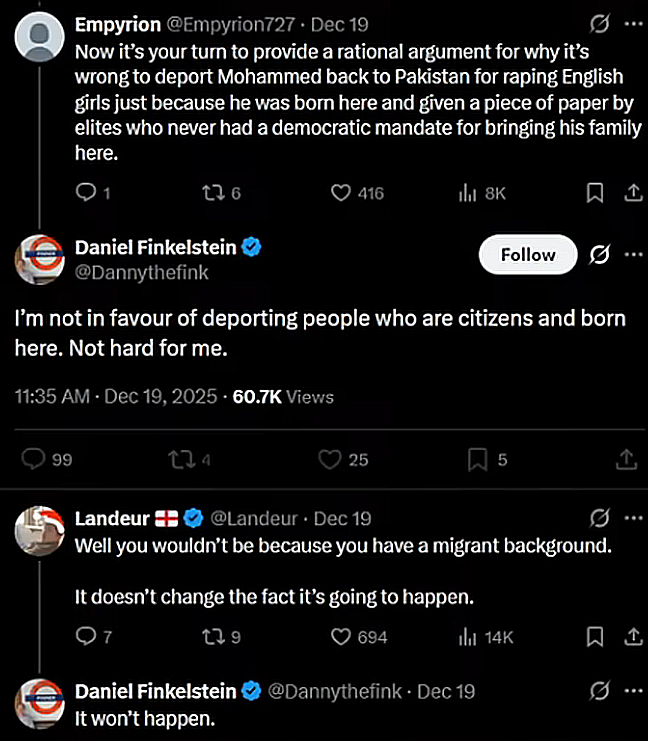
Task: Like Empyrion's post with 416 likes
Action: [x=343, y=194]
